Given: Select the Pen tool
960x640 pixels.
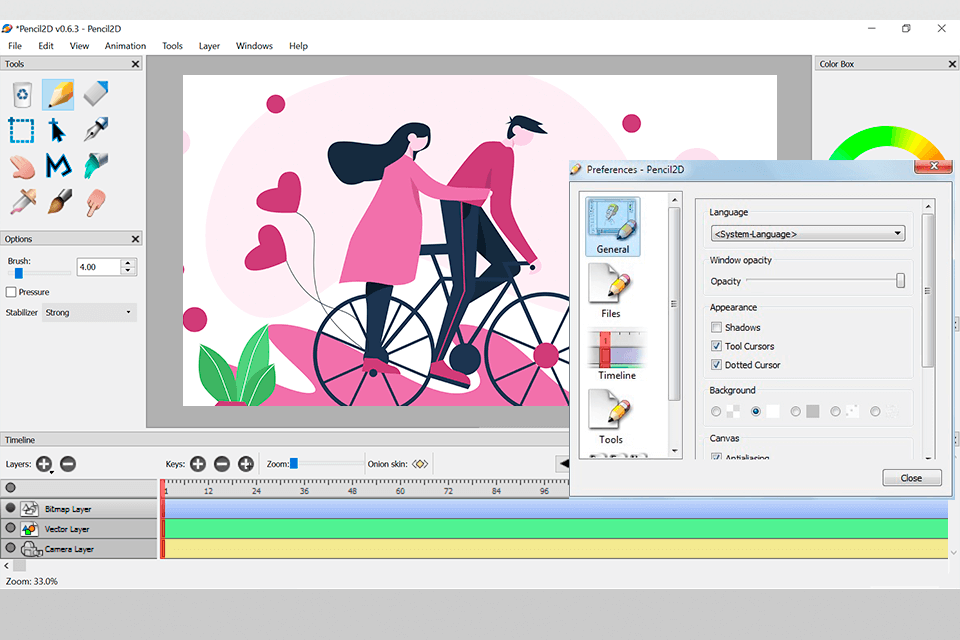Looking at the screenshot, I should tap(96, 129).
